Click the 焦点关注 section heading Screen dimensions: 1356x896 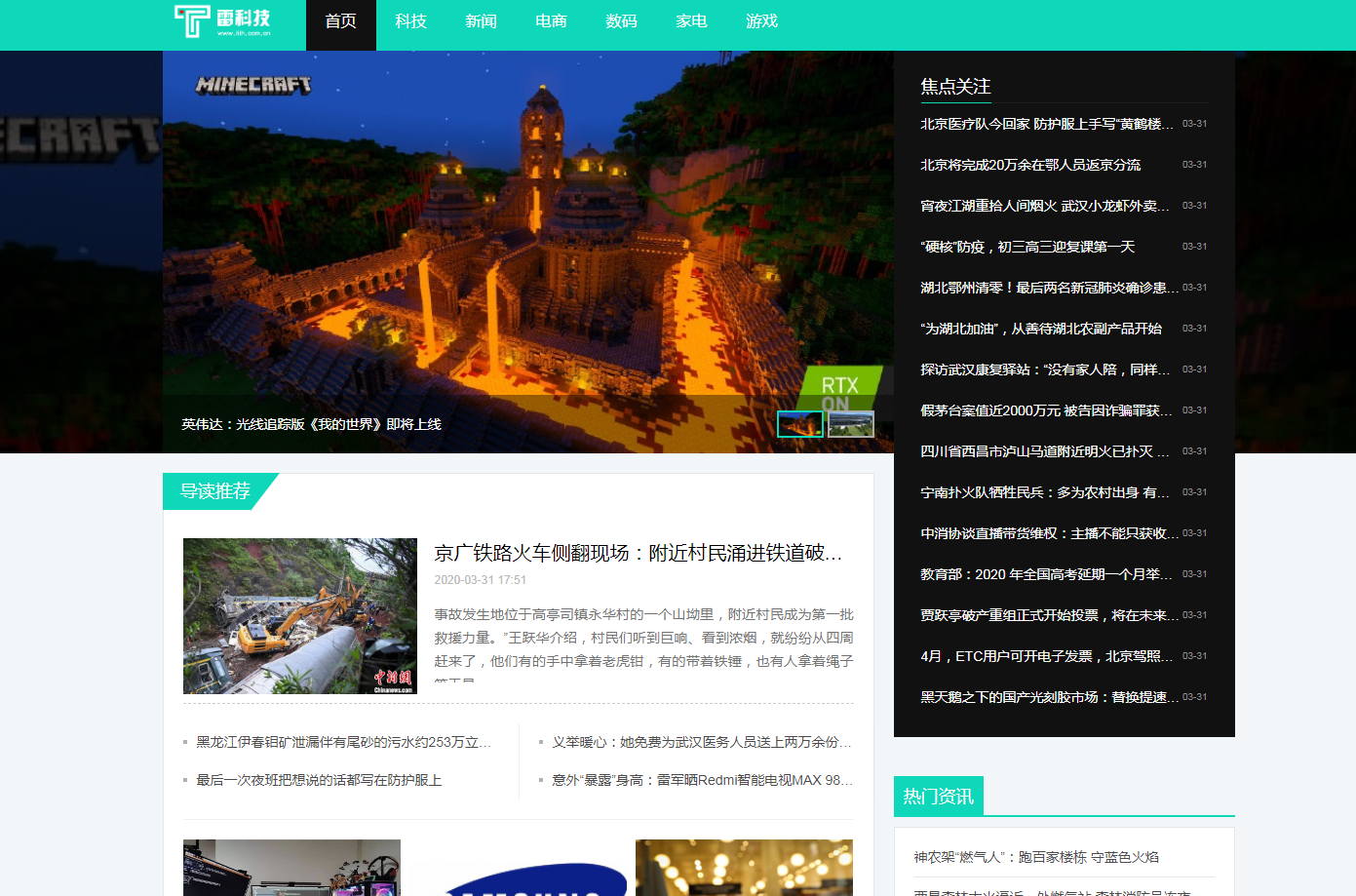[x=955, y=87]
